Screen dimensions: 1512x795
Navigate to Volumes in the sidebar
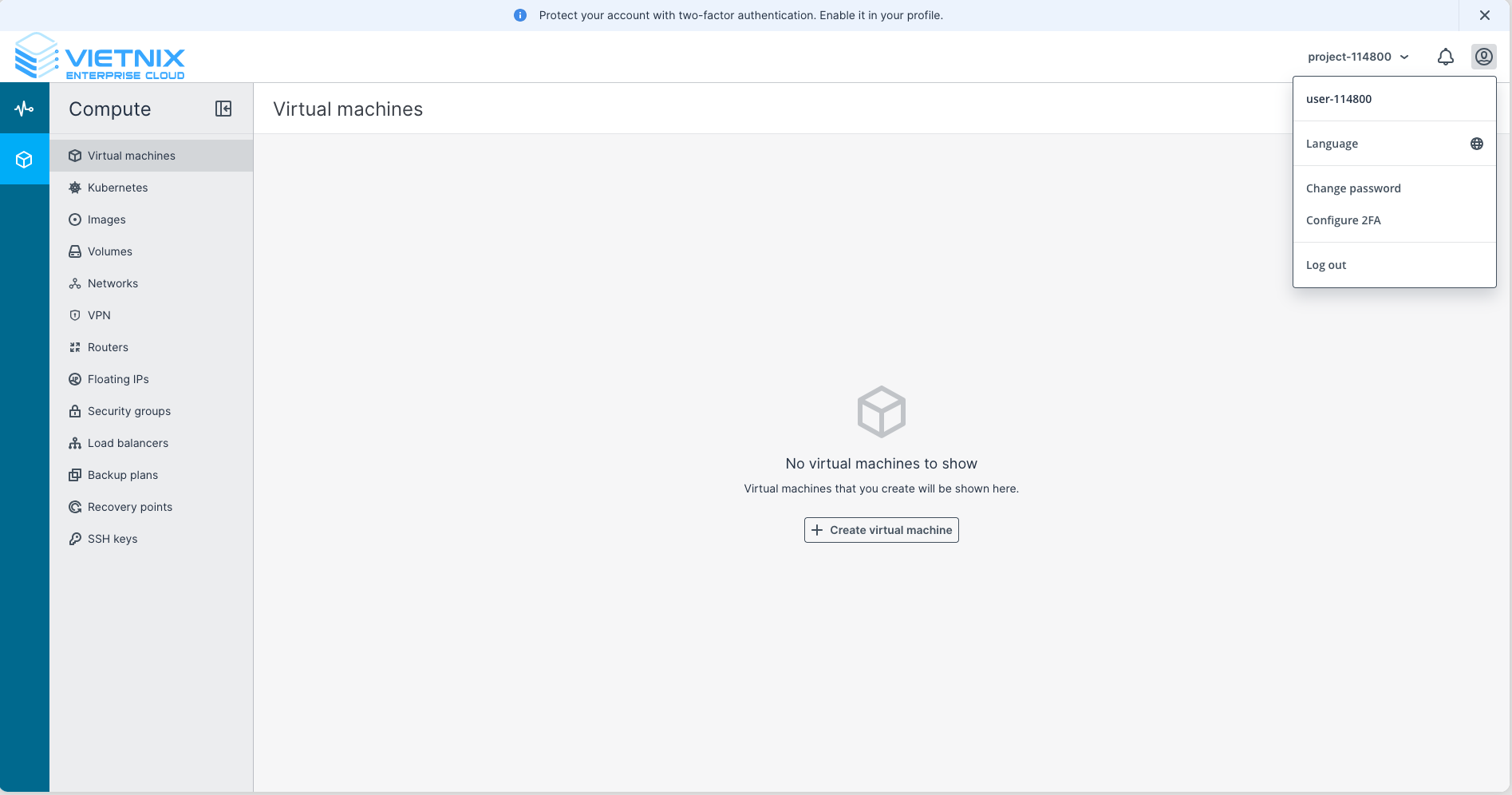pos(109,251)
